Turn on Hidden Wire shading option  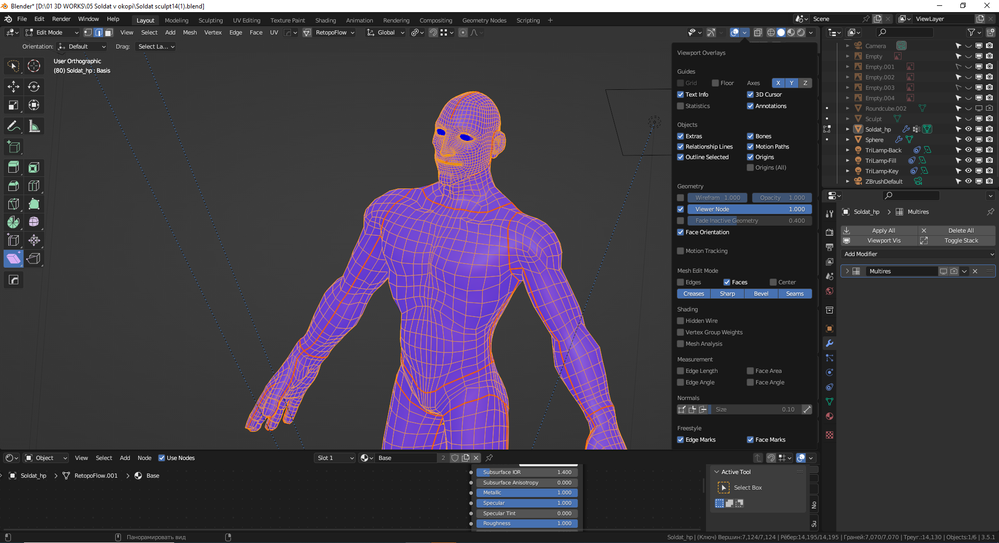tap(681, 321)
